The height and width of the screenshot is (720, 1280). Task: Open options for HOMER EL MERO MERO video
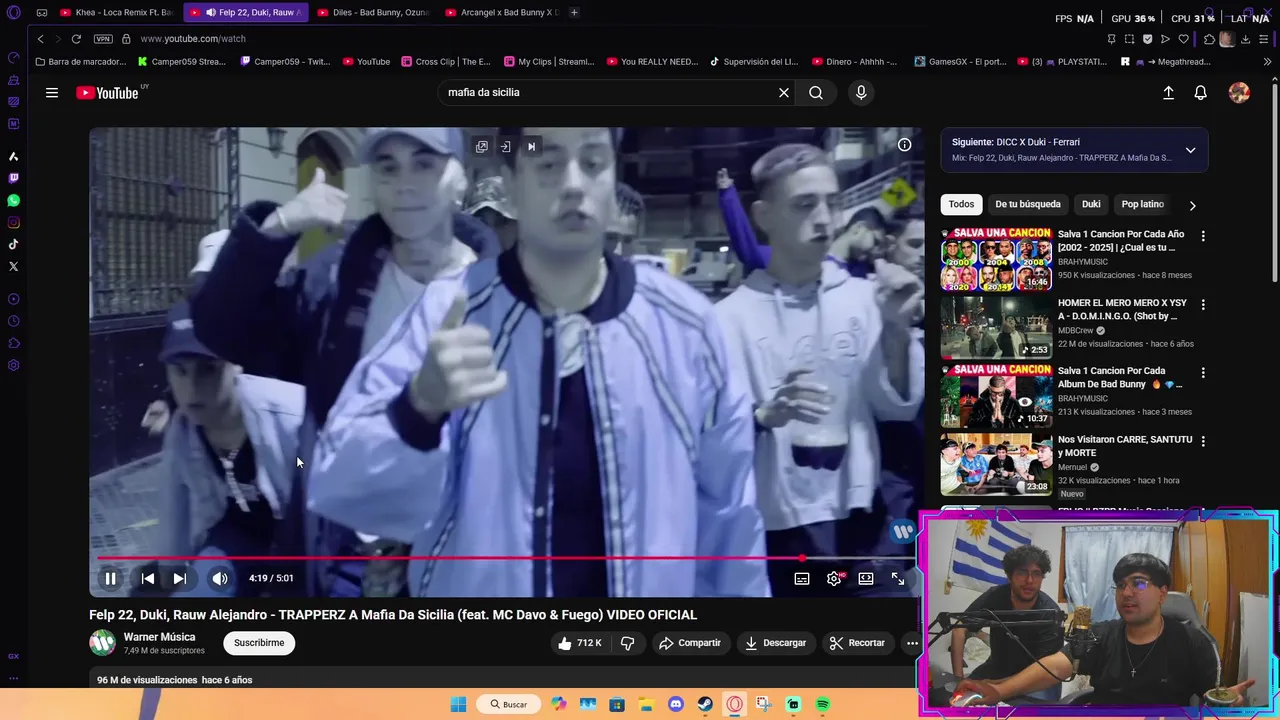(1203, 304)
